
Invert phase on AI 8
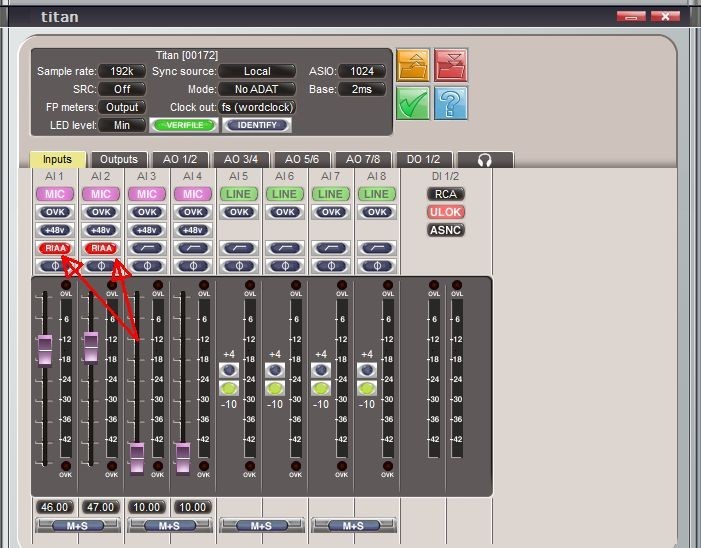point(377,266)
